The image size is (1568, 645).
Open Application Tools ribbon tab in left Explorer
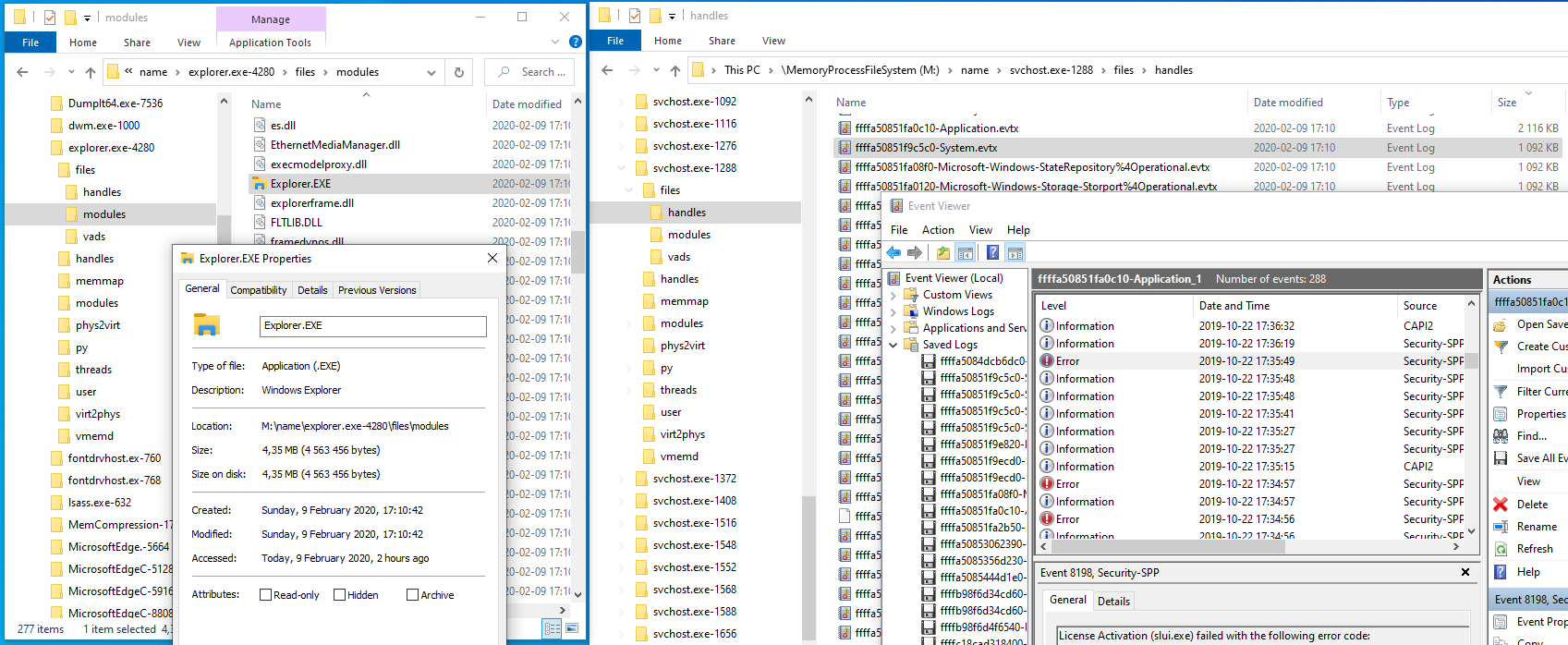270,43
